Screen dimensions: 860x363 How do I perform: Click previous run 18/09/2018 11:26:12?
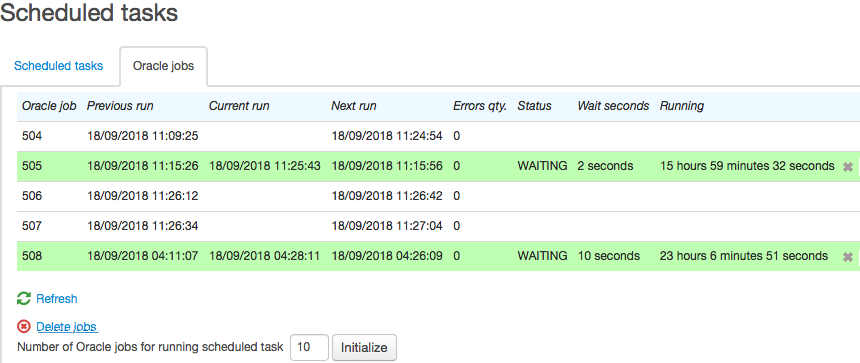[143, 196]
